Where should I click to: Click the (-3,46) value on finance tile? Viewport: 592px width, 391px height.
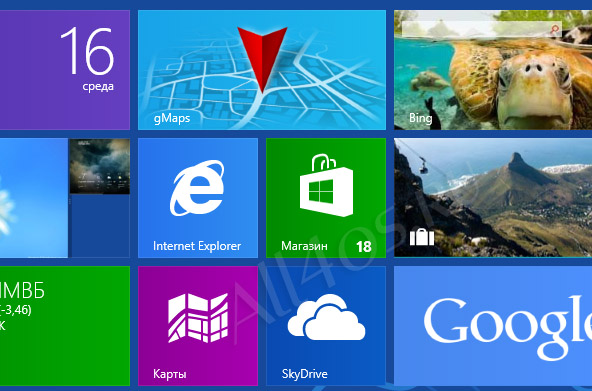click(16, 310)
